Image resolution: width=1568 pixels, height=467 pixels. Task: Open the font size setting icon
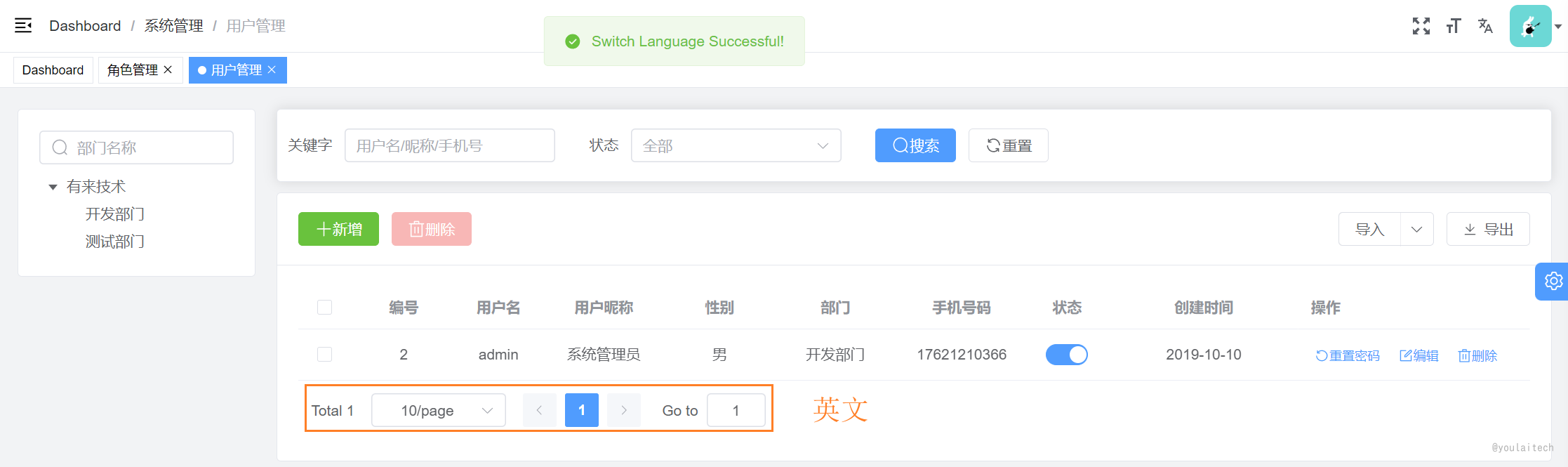(x=1454, y=26)
